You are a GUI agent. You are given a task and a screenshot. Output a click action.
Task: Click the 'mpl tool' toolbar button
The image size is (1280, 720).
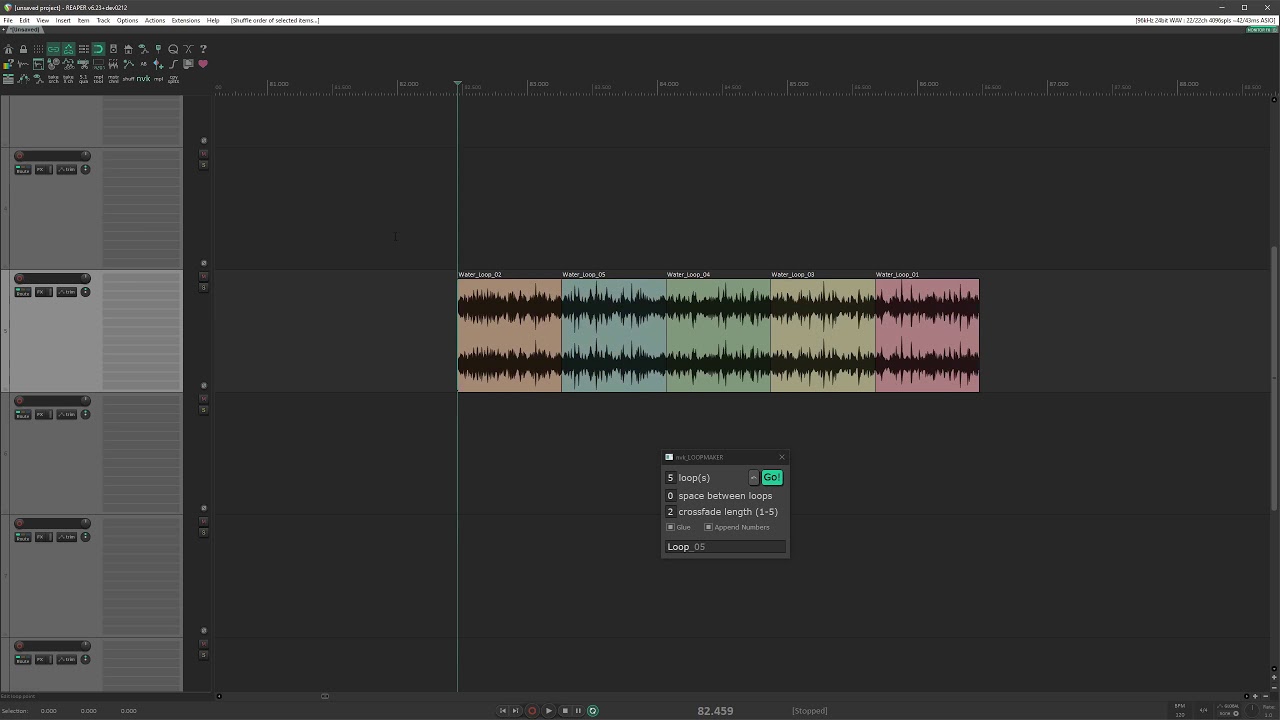click(98, 79)
